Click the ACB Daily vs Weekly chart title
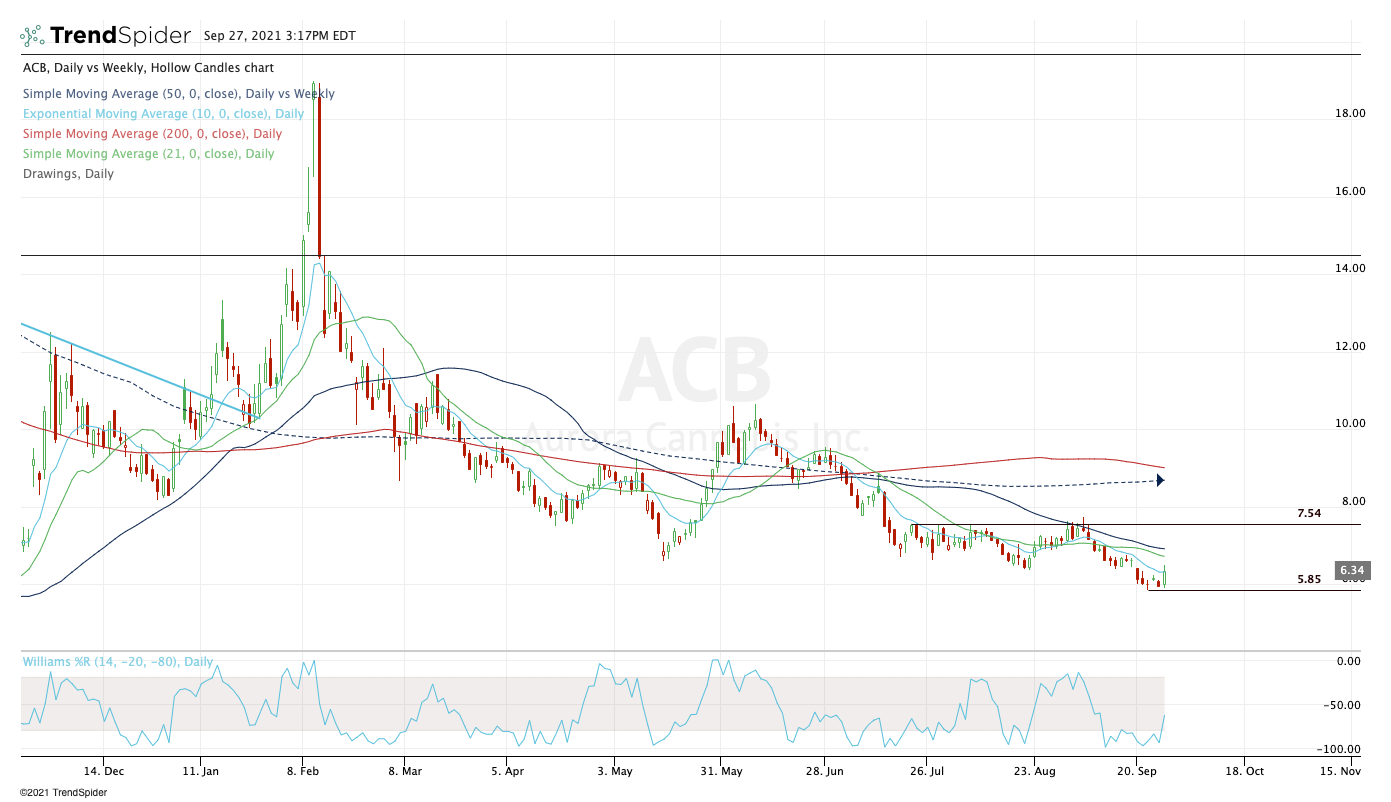 tap(148, 68)
